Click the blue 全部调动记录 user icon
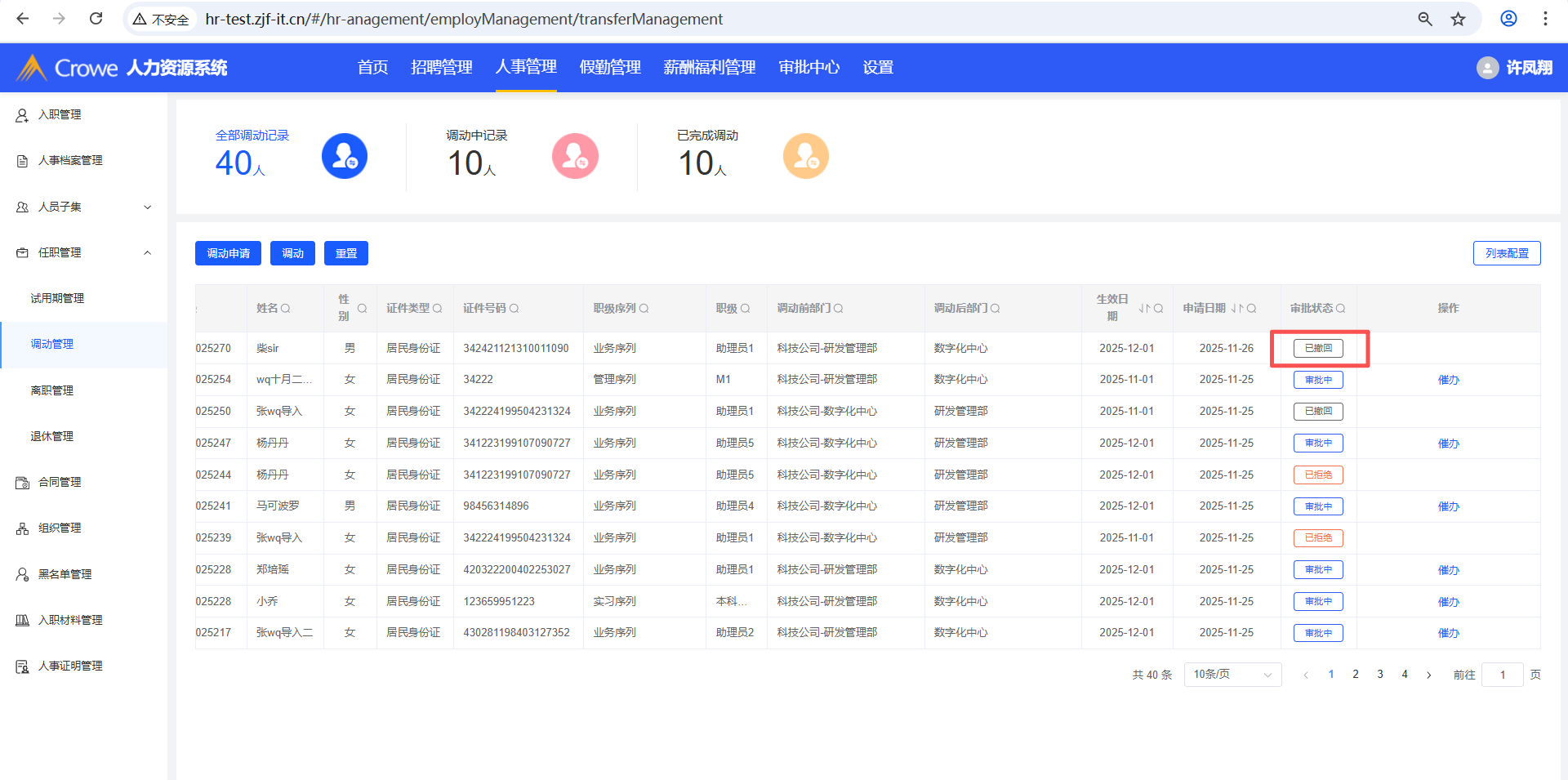1568x780 pixels. coord(344,156)
